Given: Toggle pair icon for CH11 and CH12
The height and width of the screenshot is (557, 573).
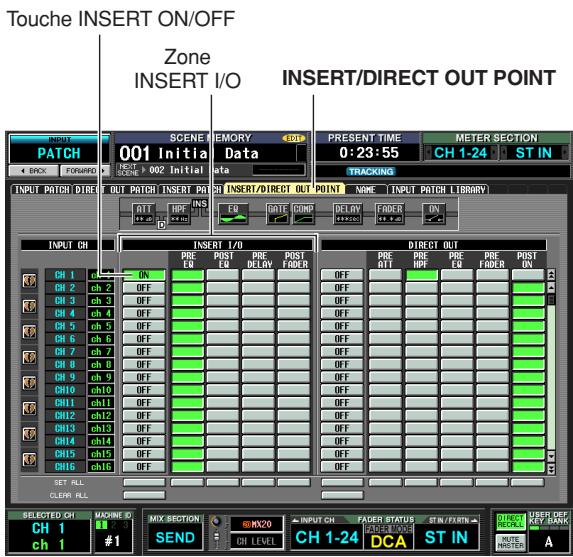Looking at the screenshot, I should coord(29,409).
